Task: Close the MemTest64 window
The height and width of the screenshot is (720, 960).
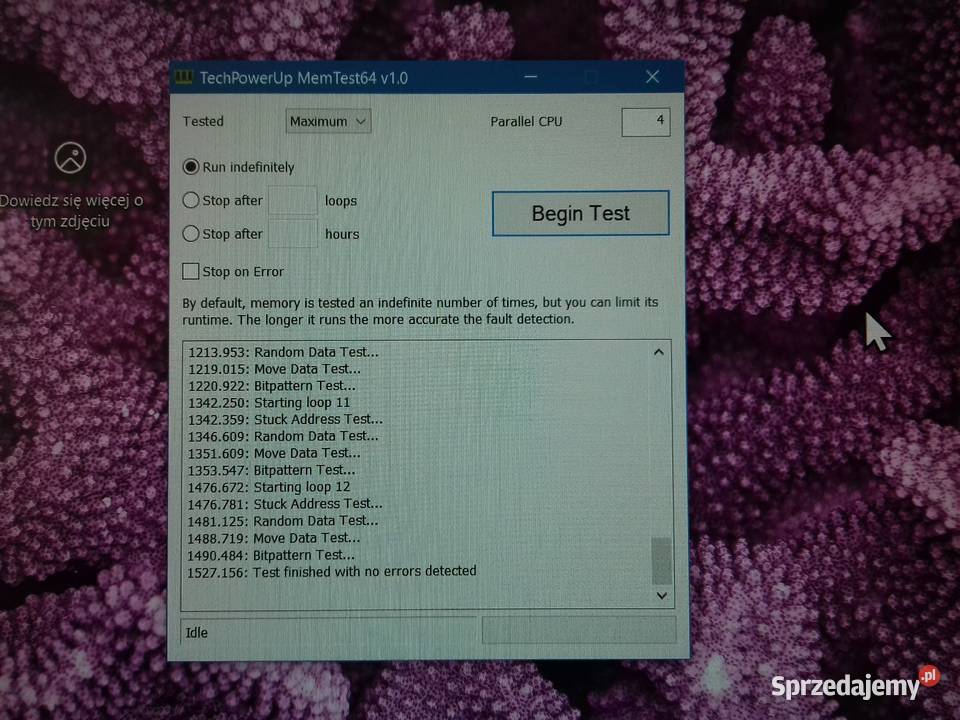Action: 652,77
